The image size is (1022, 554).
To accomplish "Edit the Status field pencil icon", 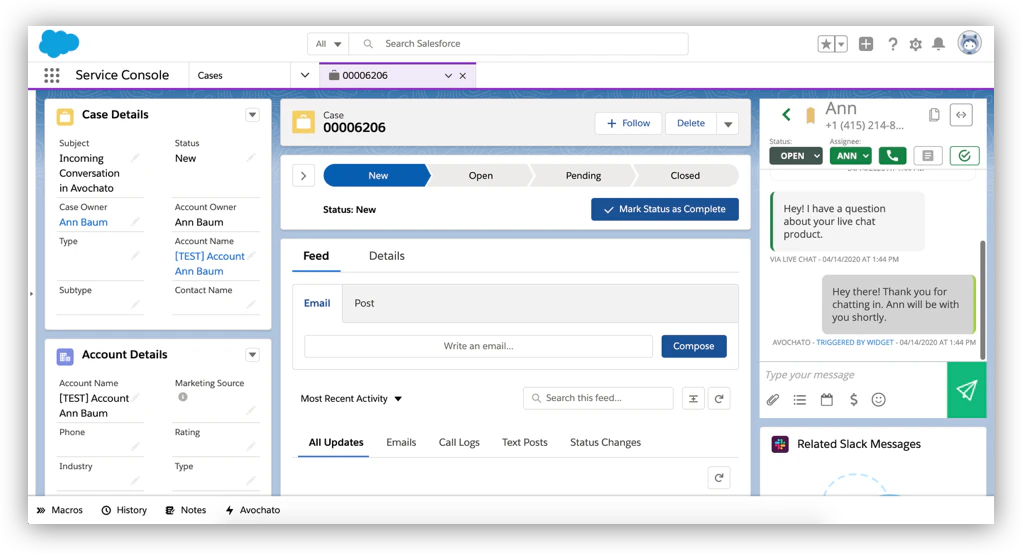I will click(251, 158).
